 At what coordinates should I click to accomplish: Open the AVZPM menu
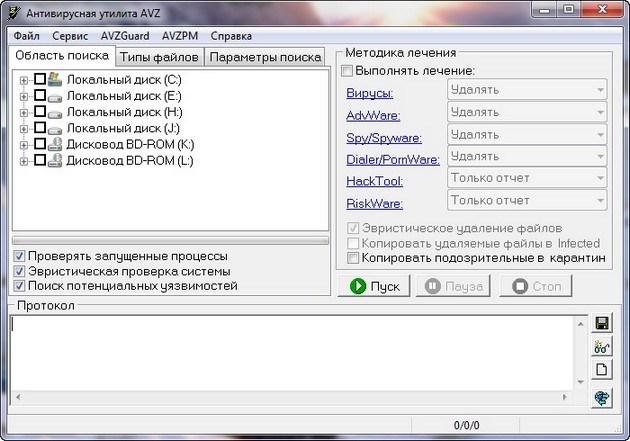[180, 36]
